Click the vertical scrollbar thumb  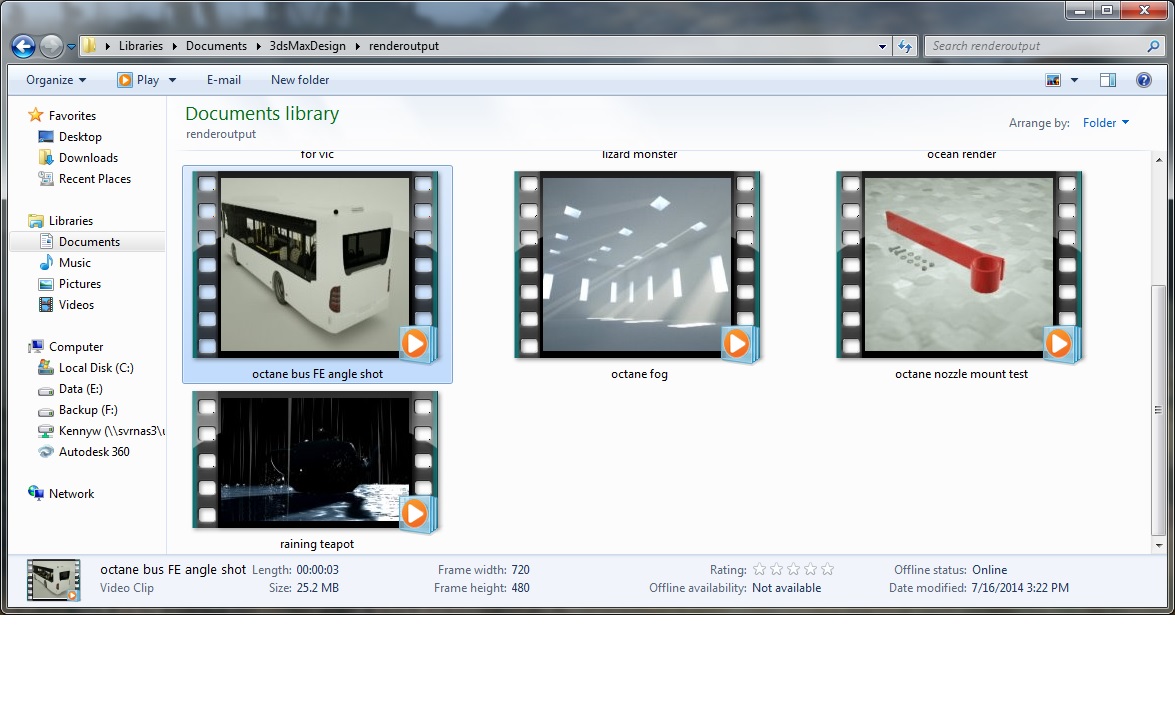1159,410
